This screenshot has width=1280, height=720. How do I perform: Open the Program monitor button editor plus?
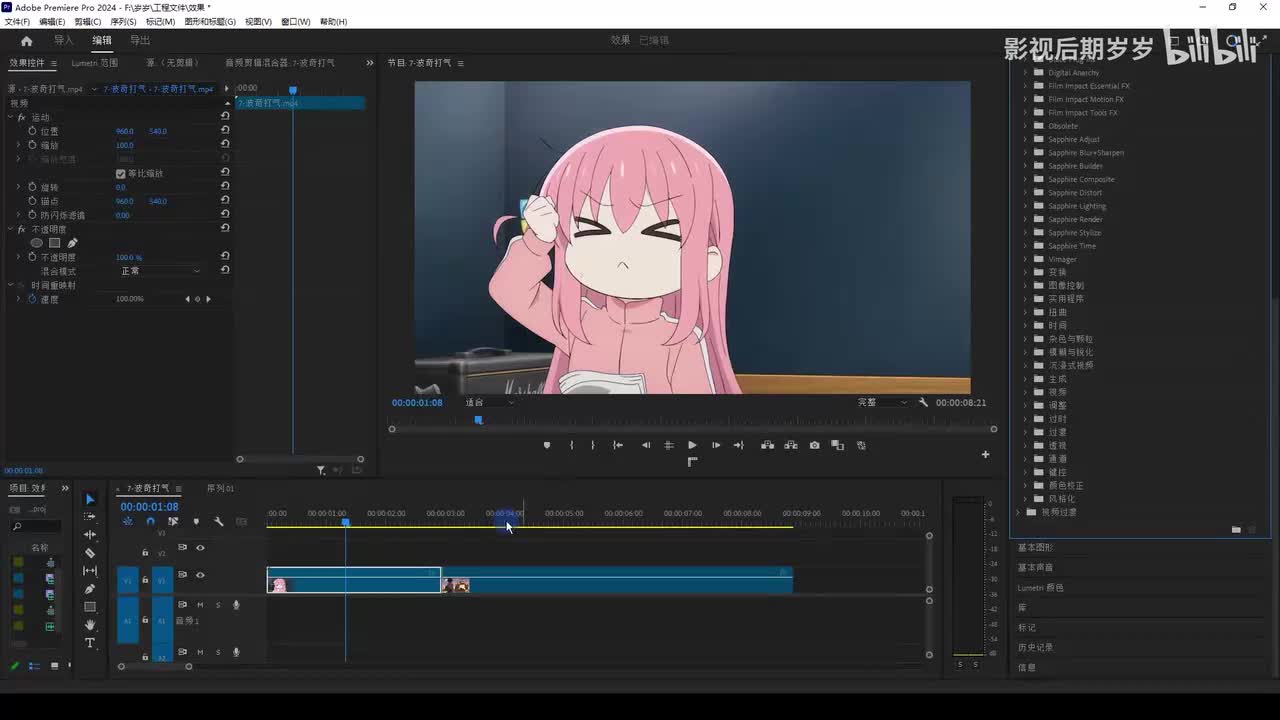click(x=985, y=454)
